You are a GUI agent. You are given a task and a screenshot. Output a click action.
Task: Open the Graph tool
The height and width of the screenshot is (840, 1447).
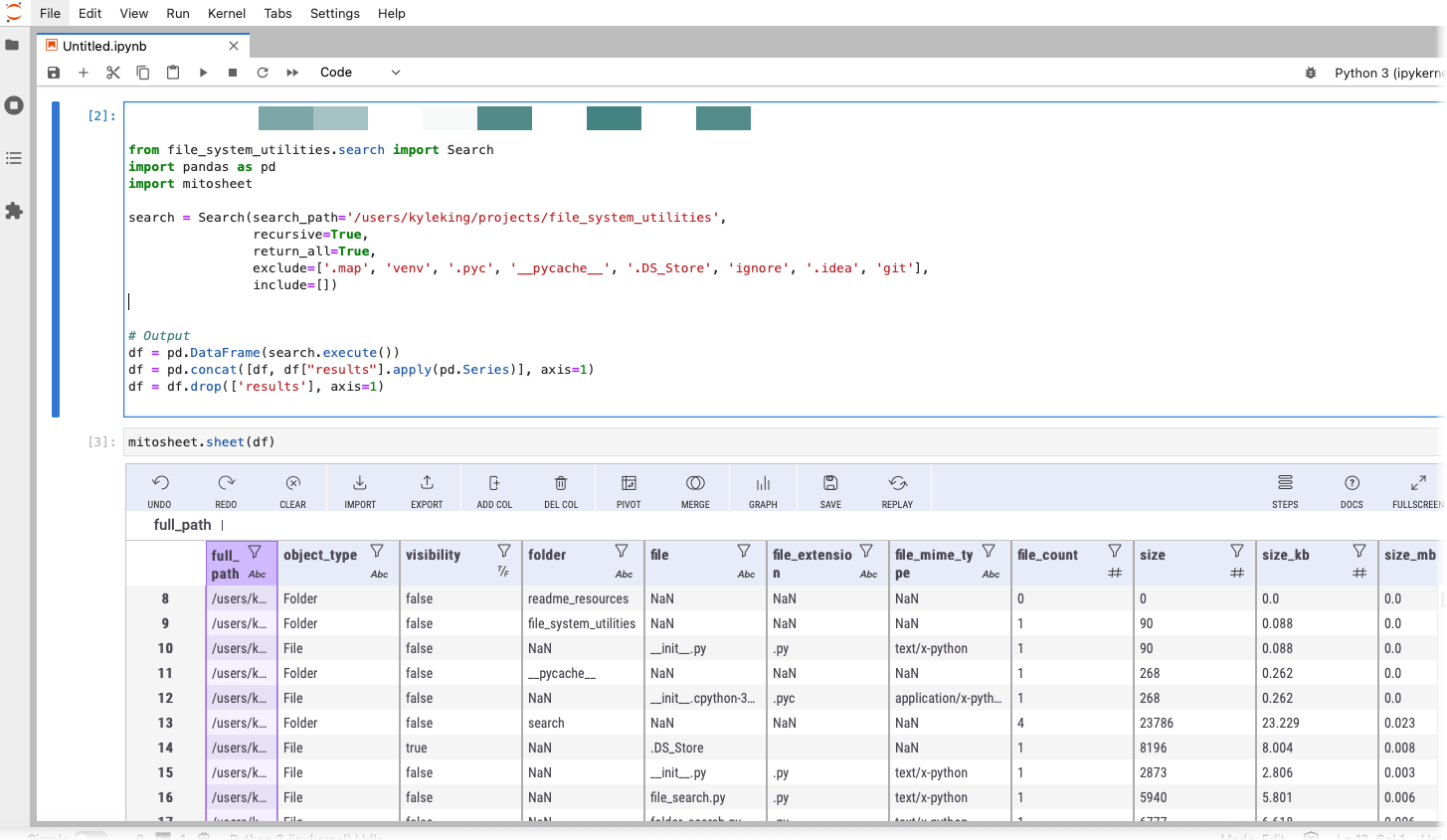point(763,491)
